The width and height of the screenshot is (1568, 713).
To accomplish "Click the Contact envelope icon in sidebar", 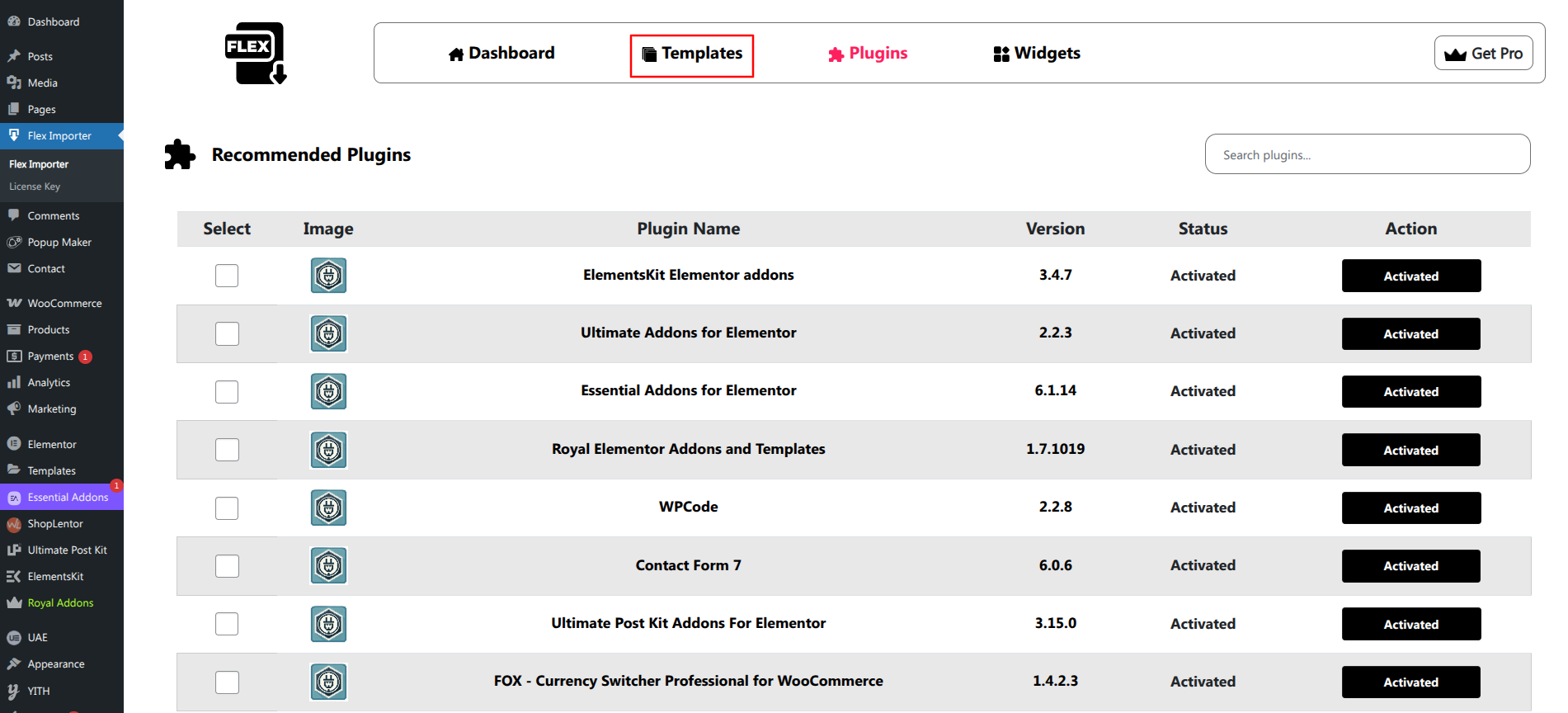I will (x=14, y=268).
